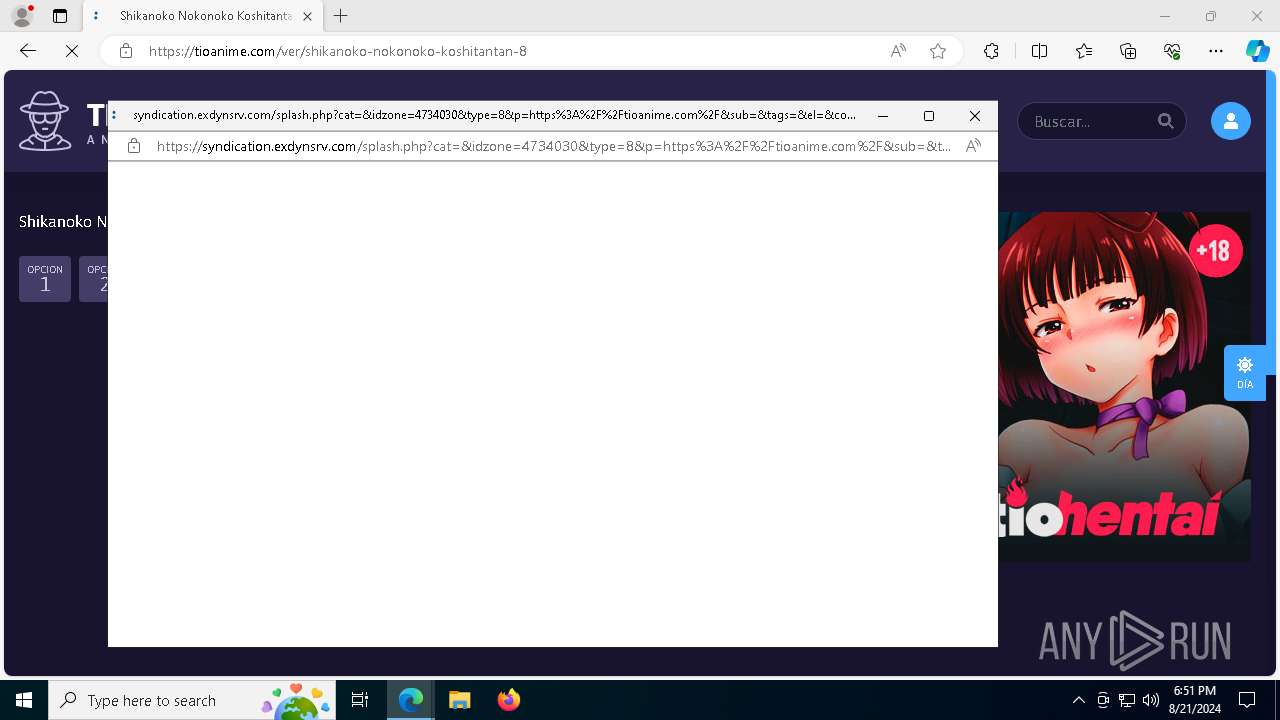This screenshot has width=1280, height=720.
Task: Open a new browser tab
Action: click(341, 16)
